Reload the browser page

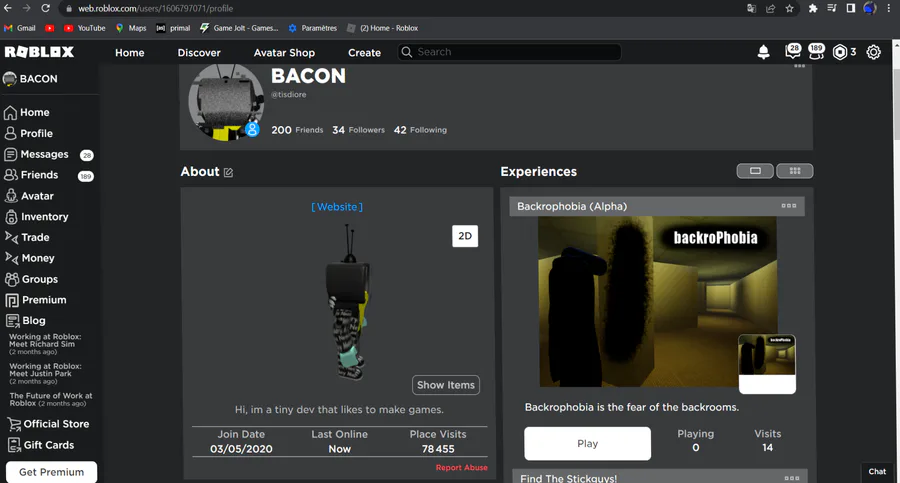[x=45, y=9]
